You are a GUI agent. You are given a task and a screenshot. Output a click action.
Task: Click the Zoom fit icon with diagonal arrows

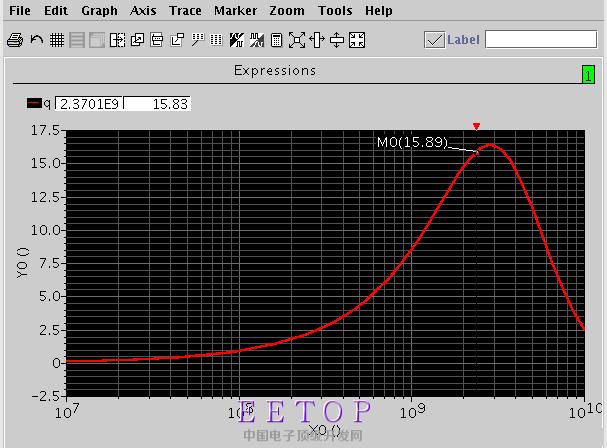[x=297, y=40]
